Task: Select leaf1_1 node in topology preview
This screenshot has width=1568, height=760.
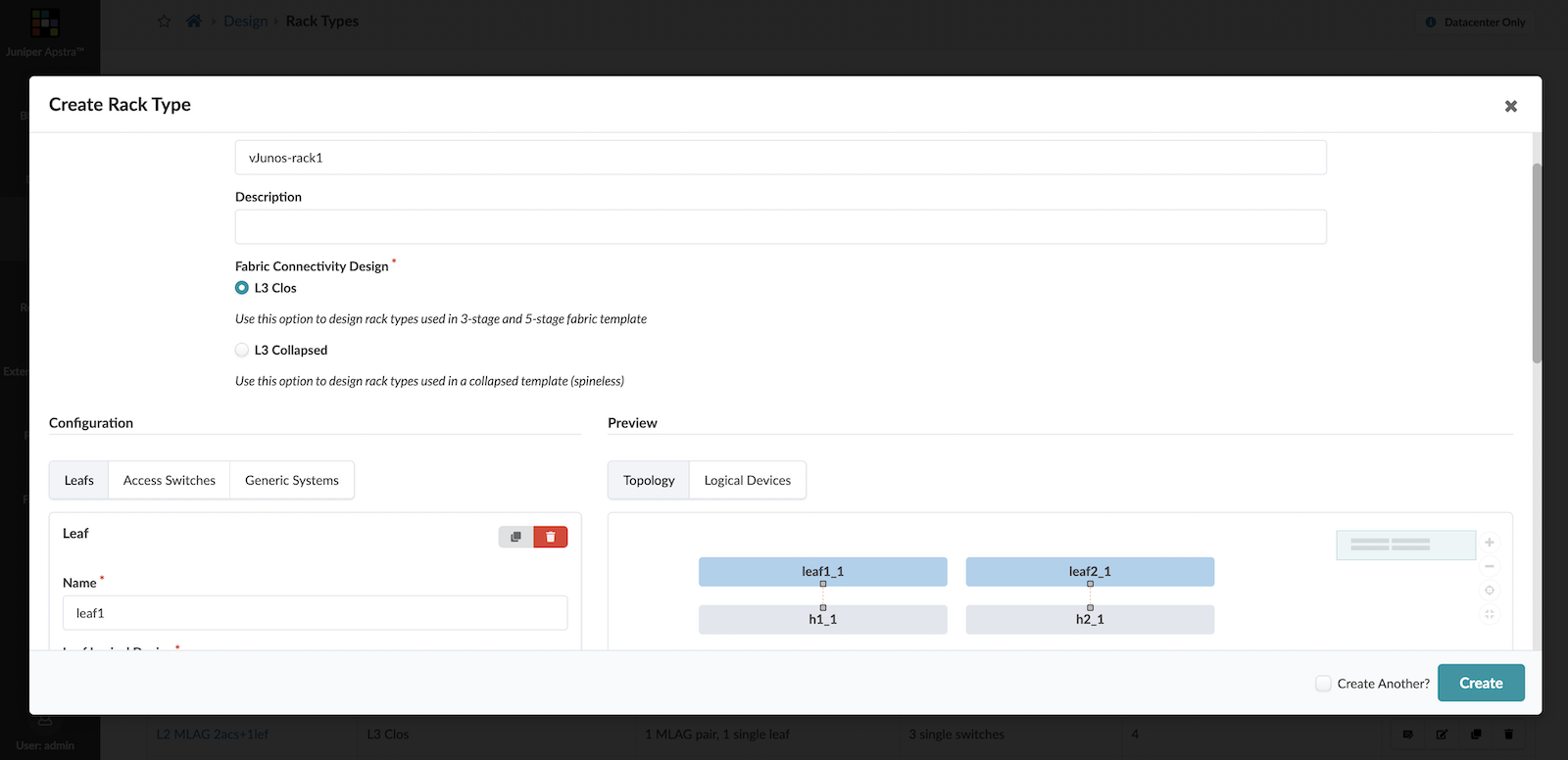Action: coord(823,572)
